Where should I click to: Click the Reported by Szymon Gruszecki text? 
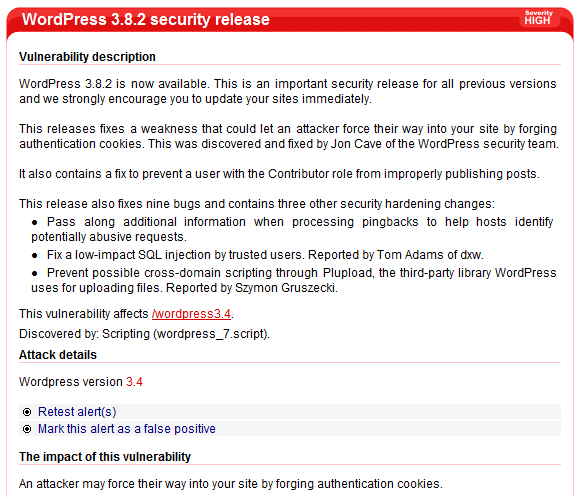[x=252, y=287]
